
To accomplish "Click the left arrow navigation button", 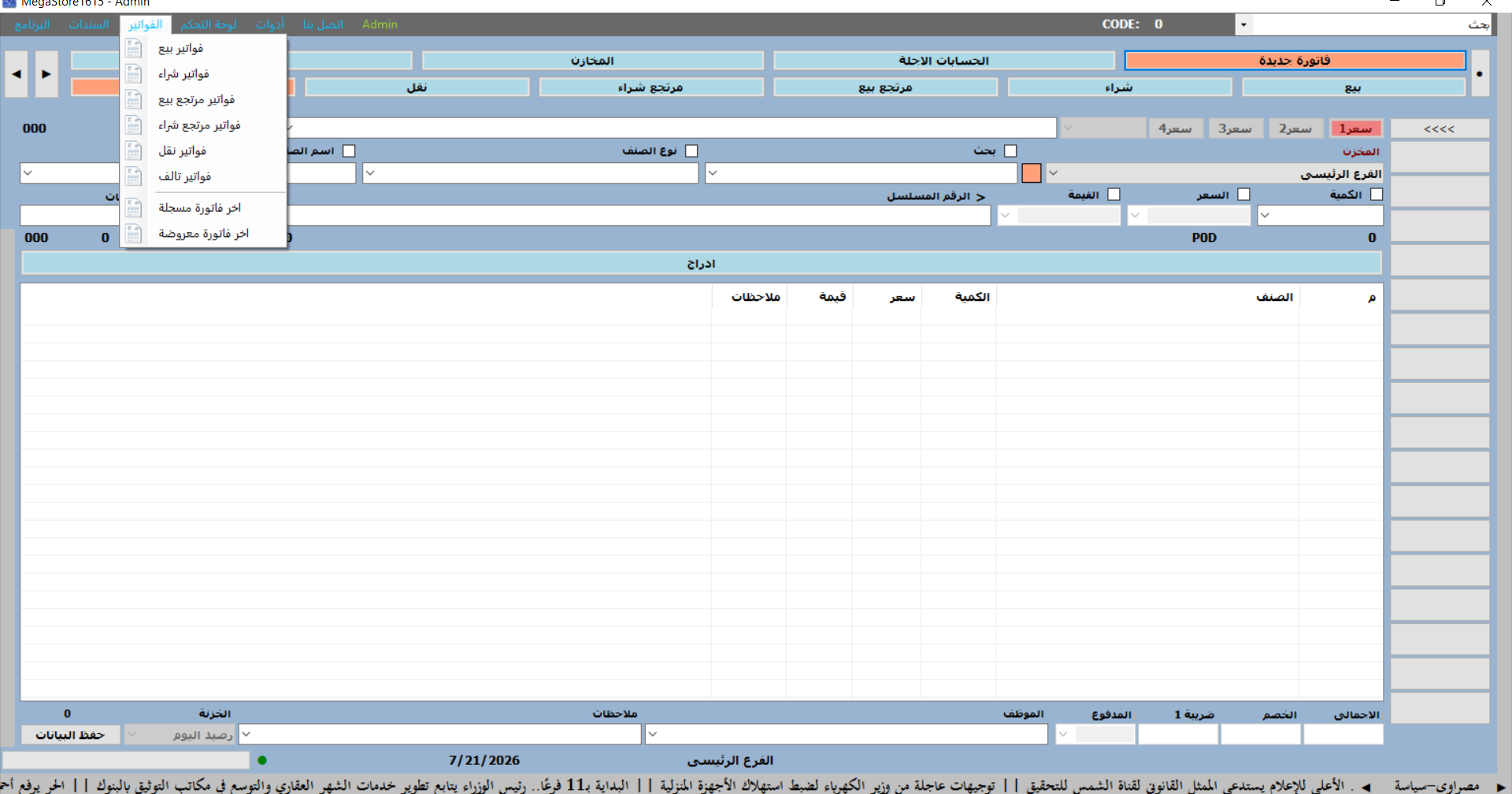I will click(x=17, y=74).
